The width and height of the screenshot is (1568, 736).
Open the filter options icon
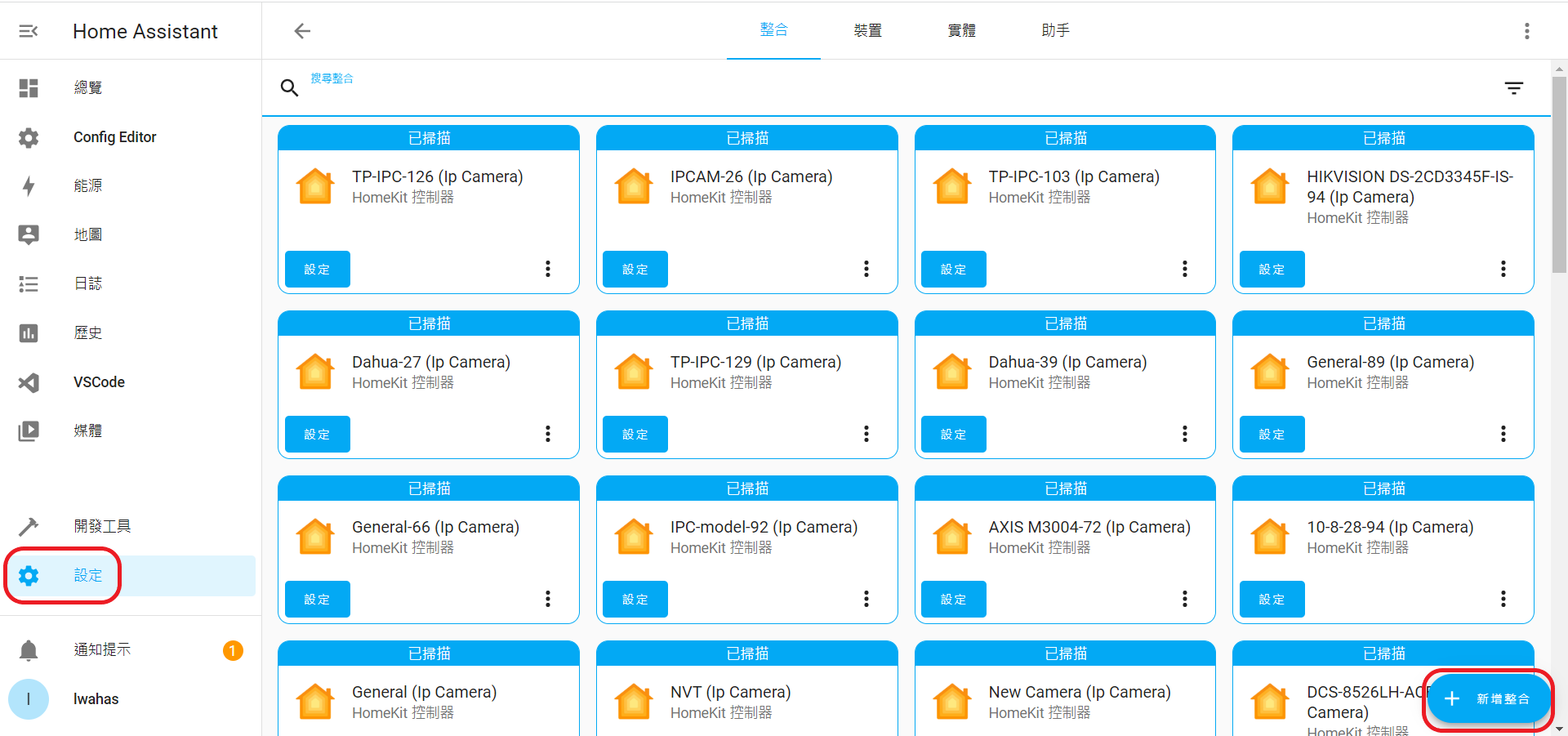[1513, 88]
